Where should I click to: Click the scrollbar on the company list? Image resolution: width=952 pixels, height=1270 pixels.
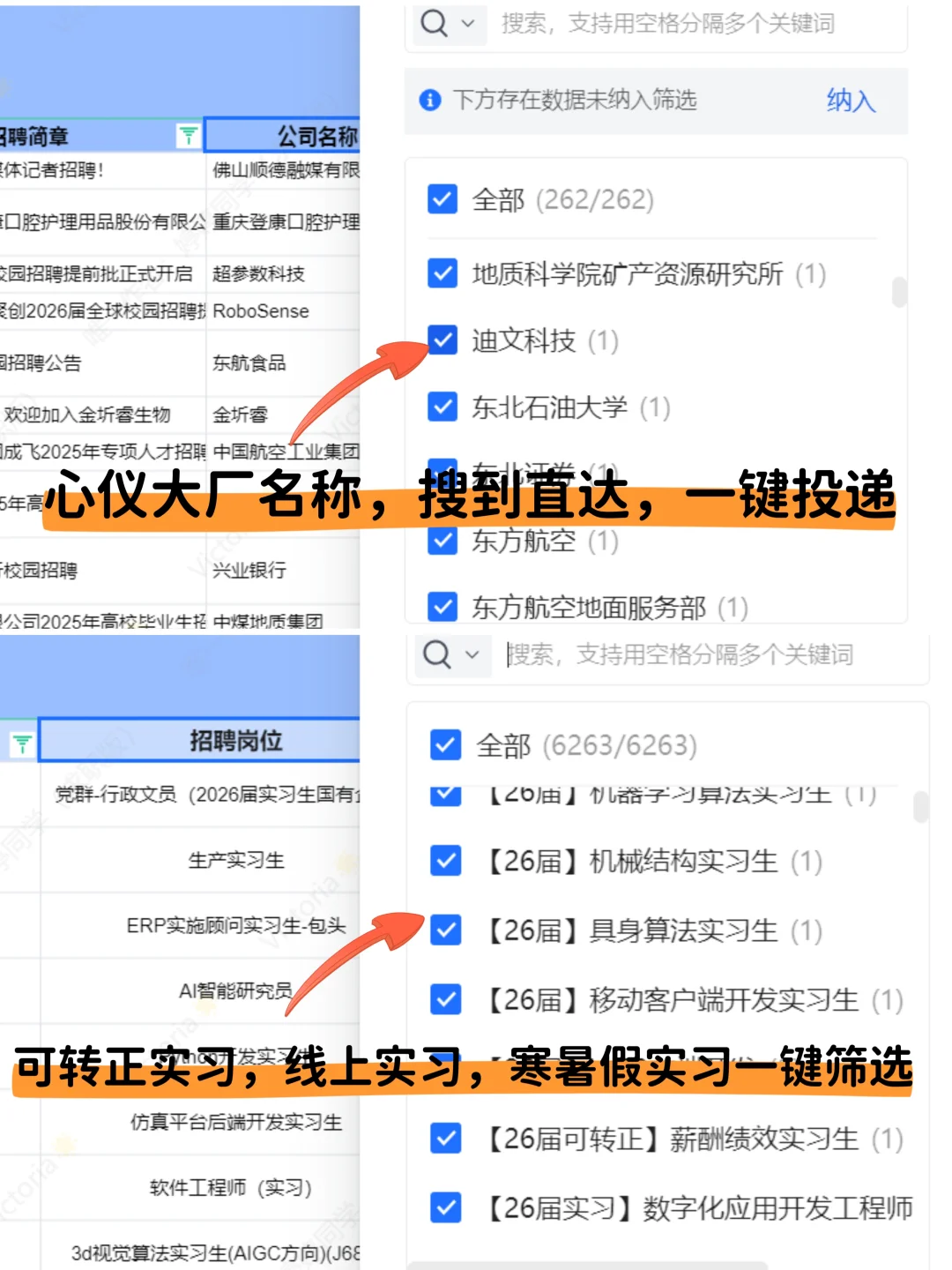coord(900,291)
